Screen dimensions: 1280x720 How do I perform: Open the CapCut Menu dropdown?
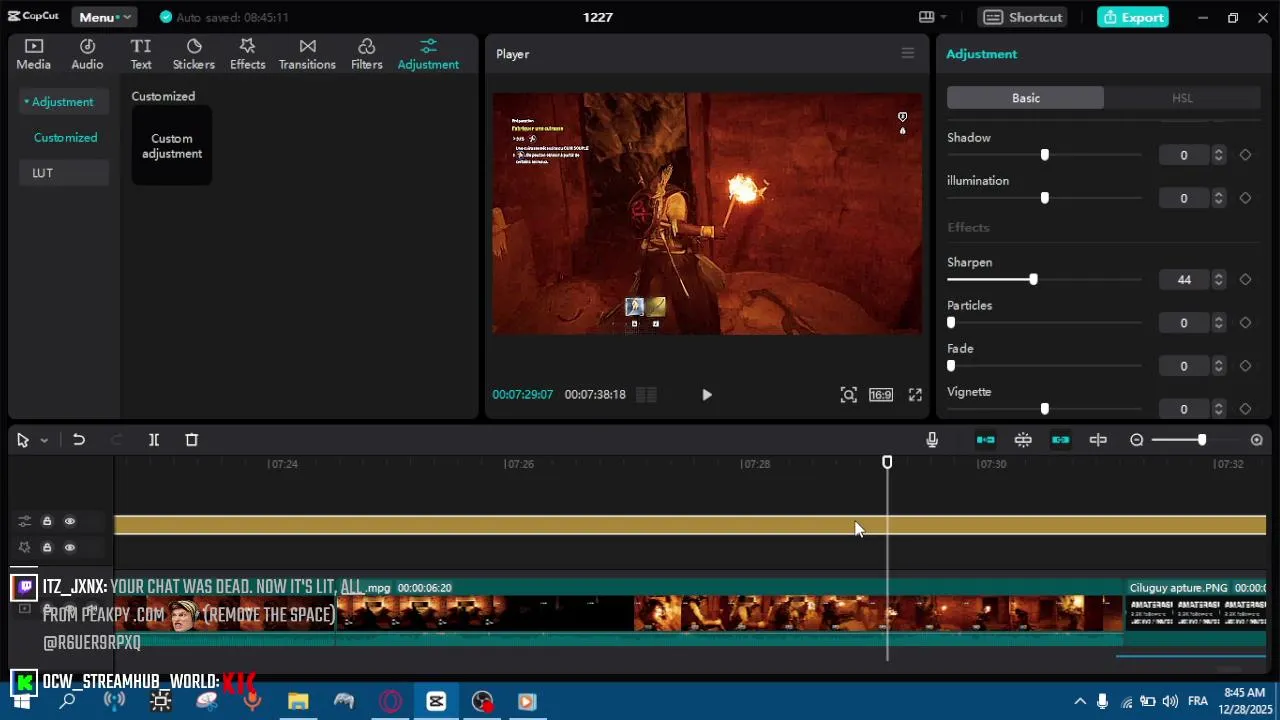coord(104,17)
